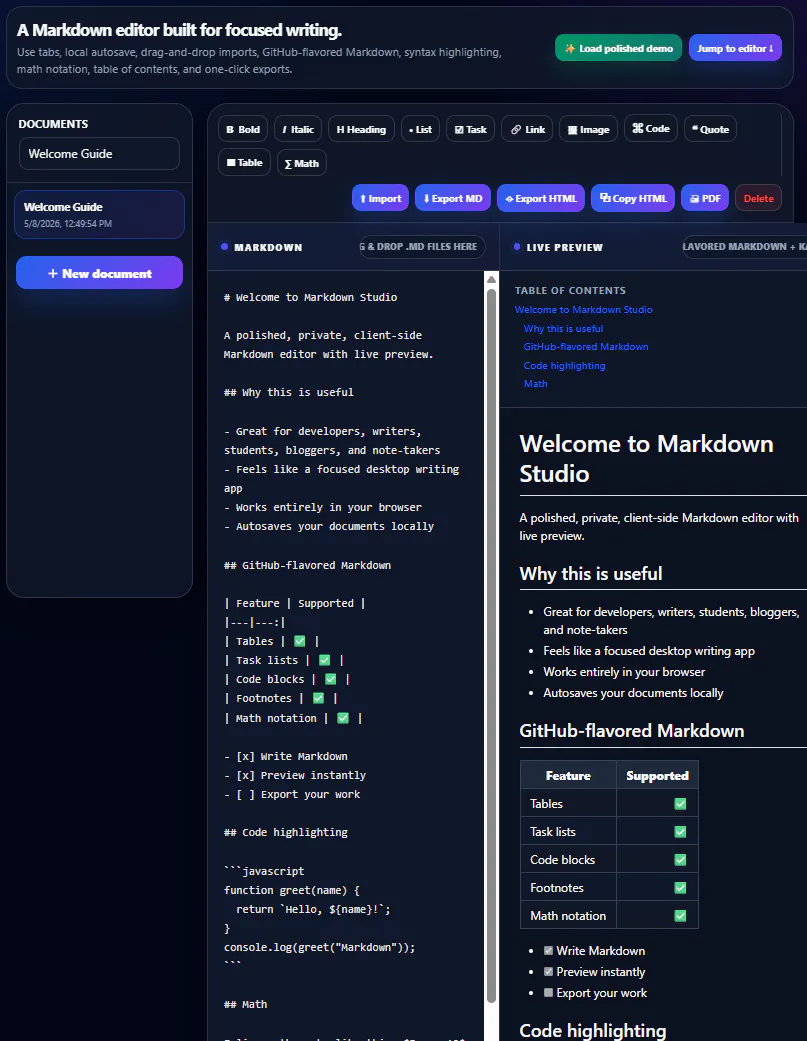Click the MARKDOWN pane header label

coord(268,247)
